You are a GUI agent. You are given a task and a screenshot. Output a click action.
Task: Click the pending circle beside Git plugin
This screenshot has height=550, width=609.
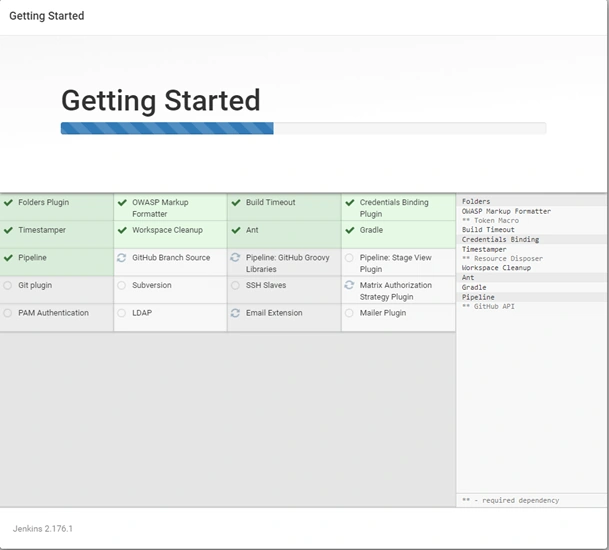pos(7,285)
